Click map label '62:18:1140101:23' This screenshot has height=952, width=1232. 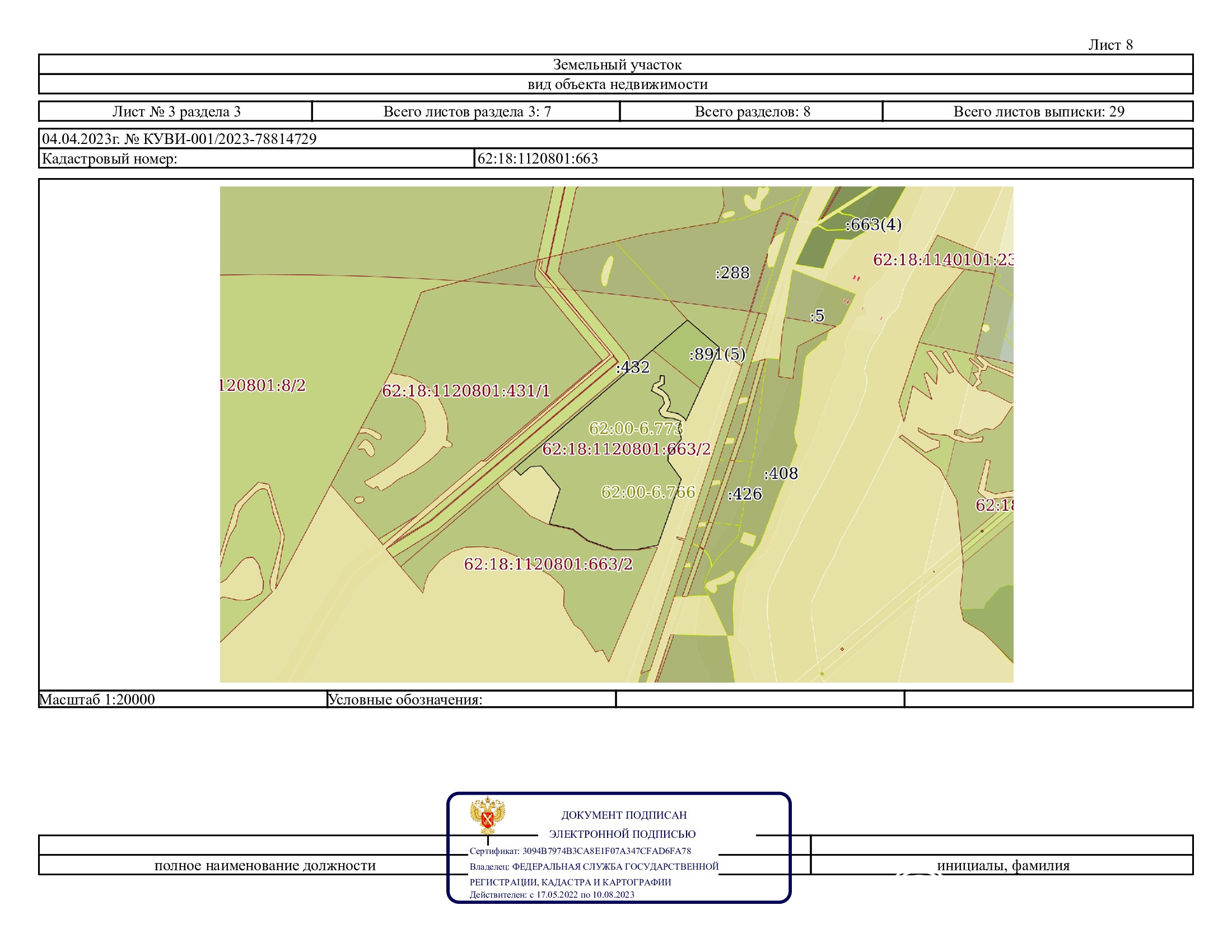tap(942, 260)
